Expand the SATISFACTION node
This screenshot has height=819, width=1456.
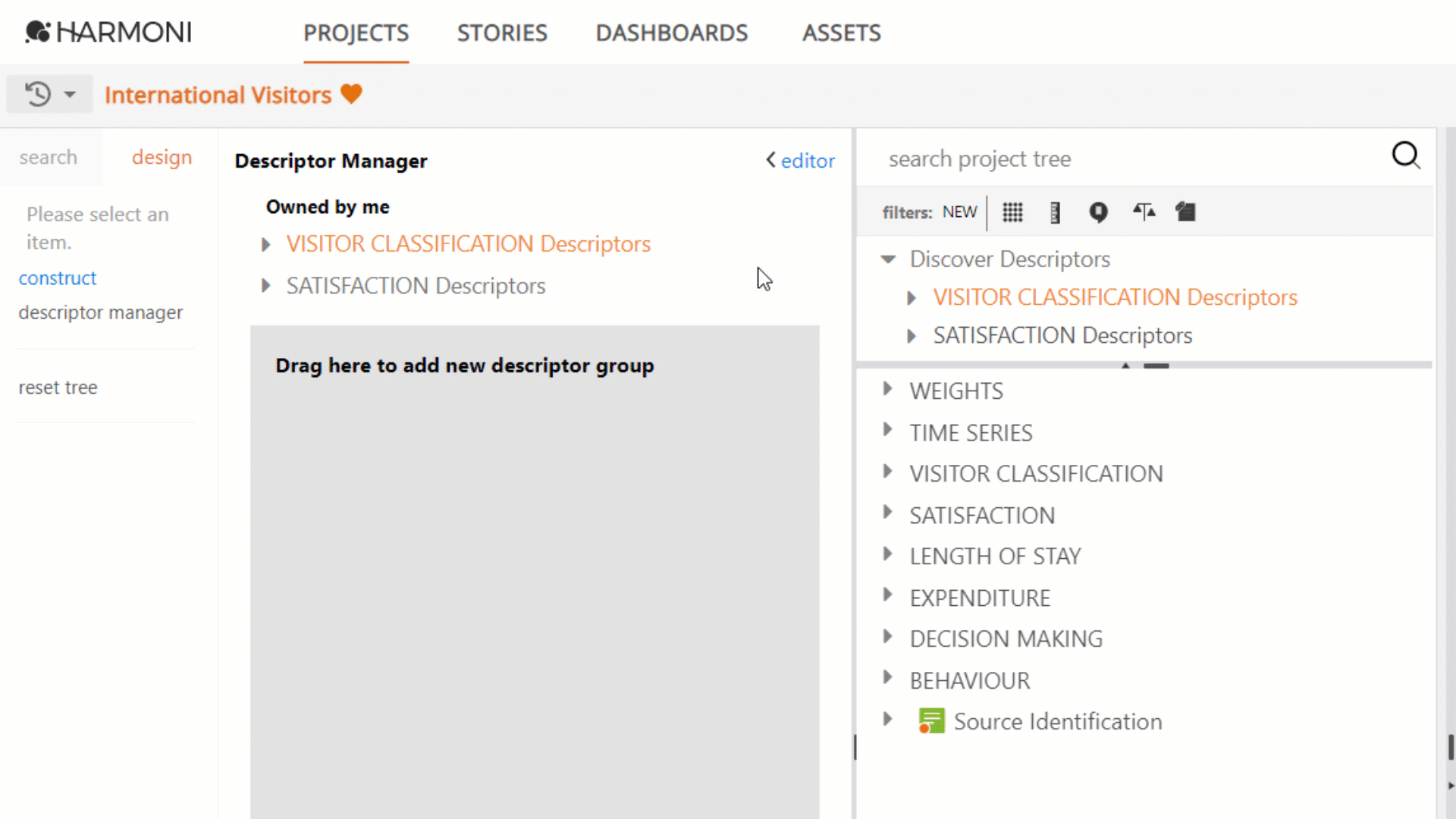(887, 513)
